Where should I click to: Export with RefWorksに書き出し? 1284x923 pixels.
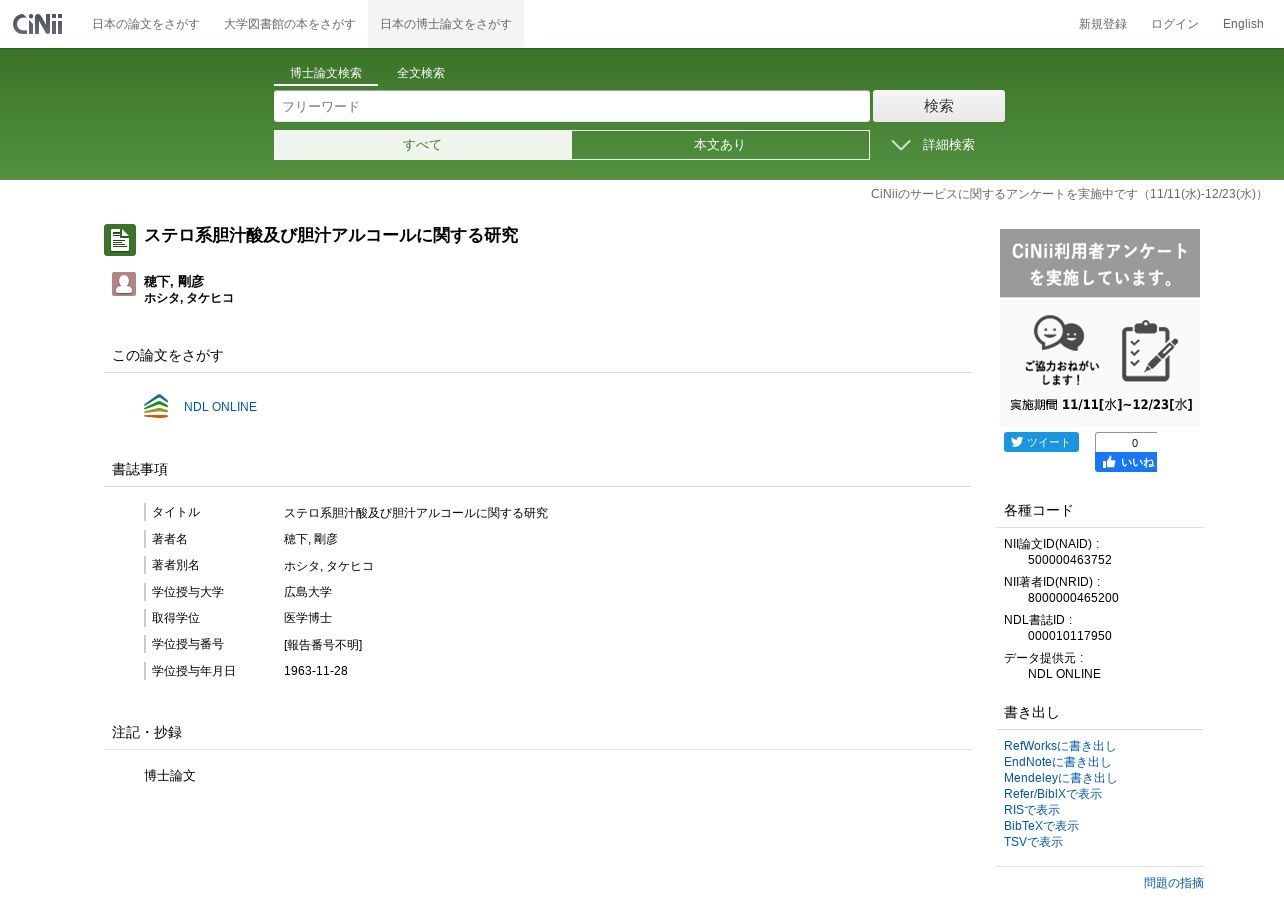point(1060,746)
